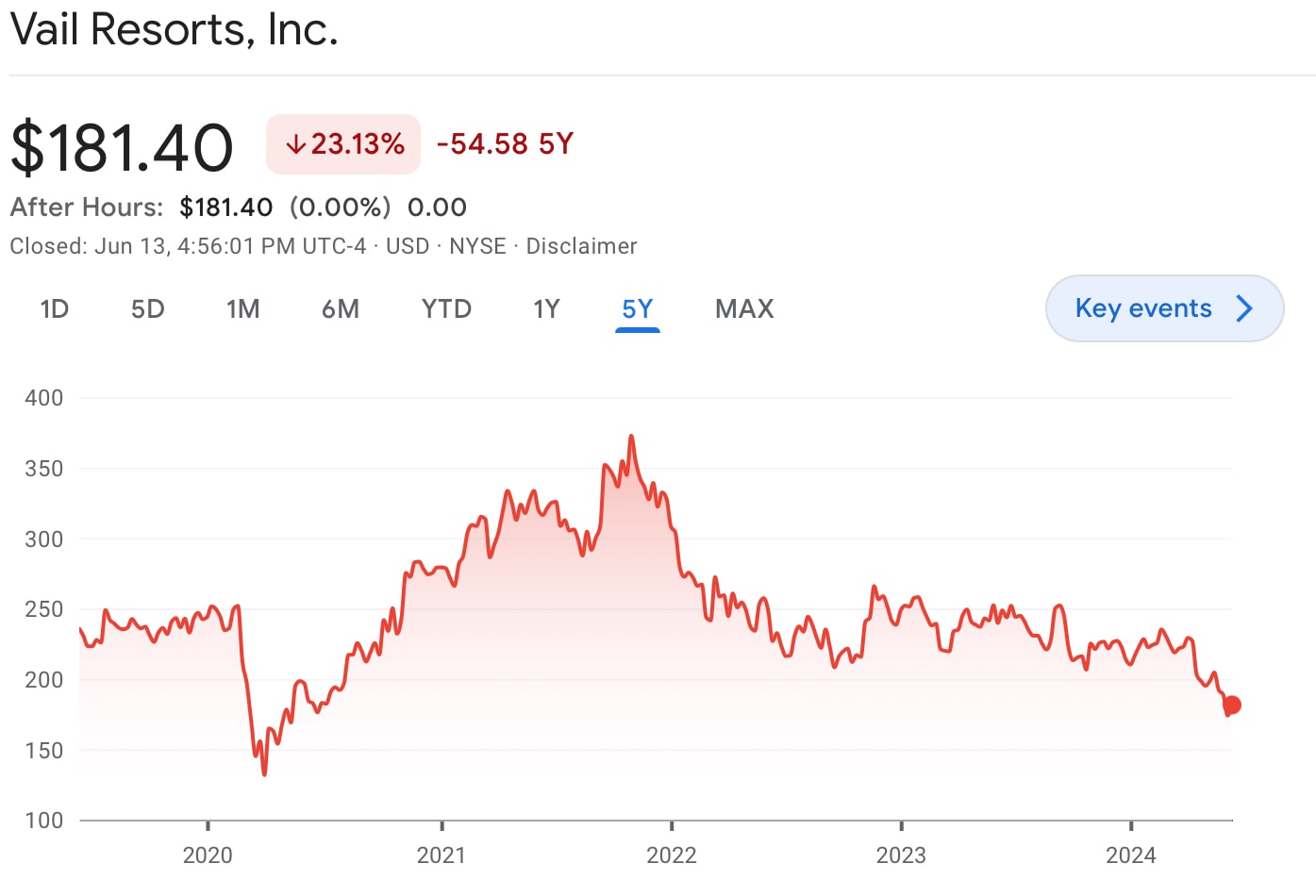
Task: Click the 2023 marker on time axis
Action: (901, 855)
